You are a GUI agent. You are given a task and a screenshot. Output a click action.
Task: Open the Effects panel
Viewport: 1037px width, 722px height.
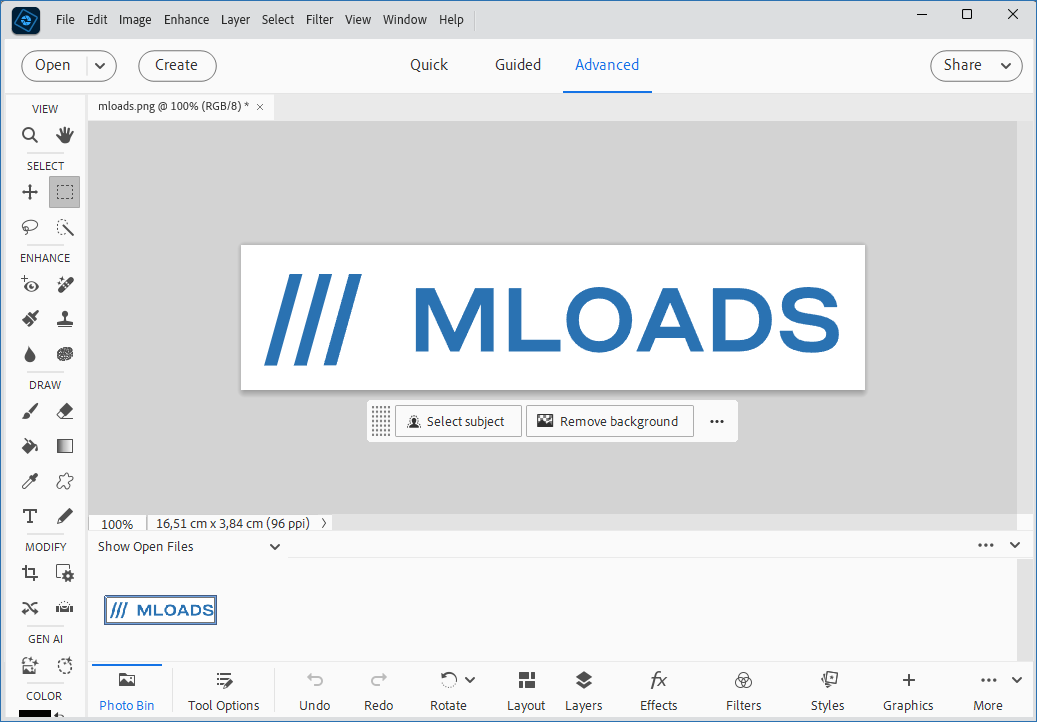[x=659, y=691]
